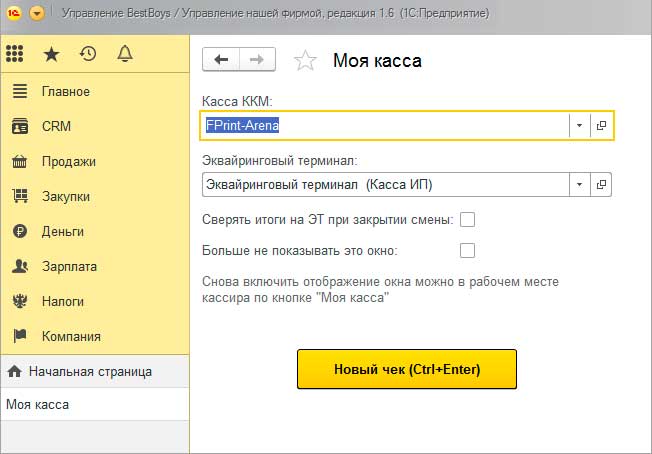Go forward with the right arrow button
The height and width of the screenshot is (454, 652).
pyautogui.click(x=257, y=59)
